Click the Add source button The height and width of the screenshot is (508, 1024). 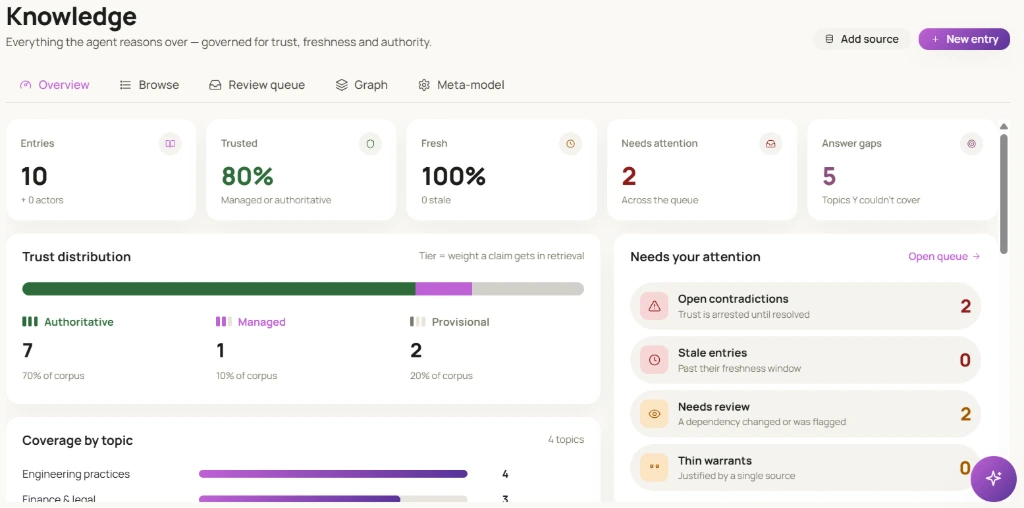click(861, 39)
